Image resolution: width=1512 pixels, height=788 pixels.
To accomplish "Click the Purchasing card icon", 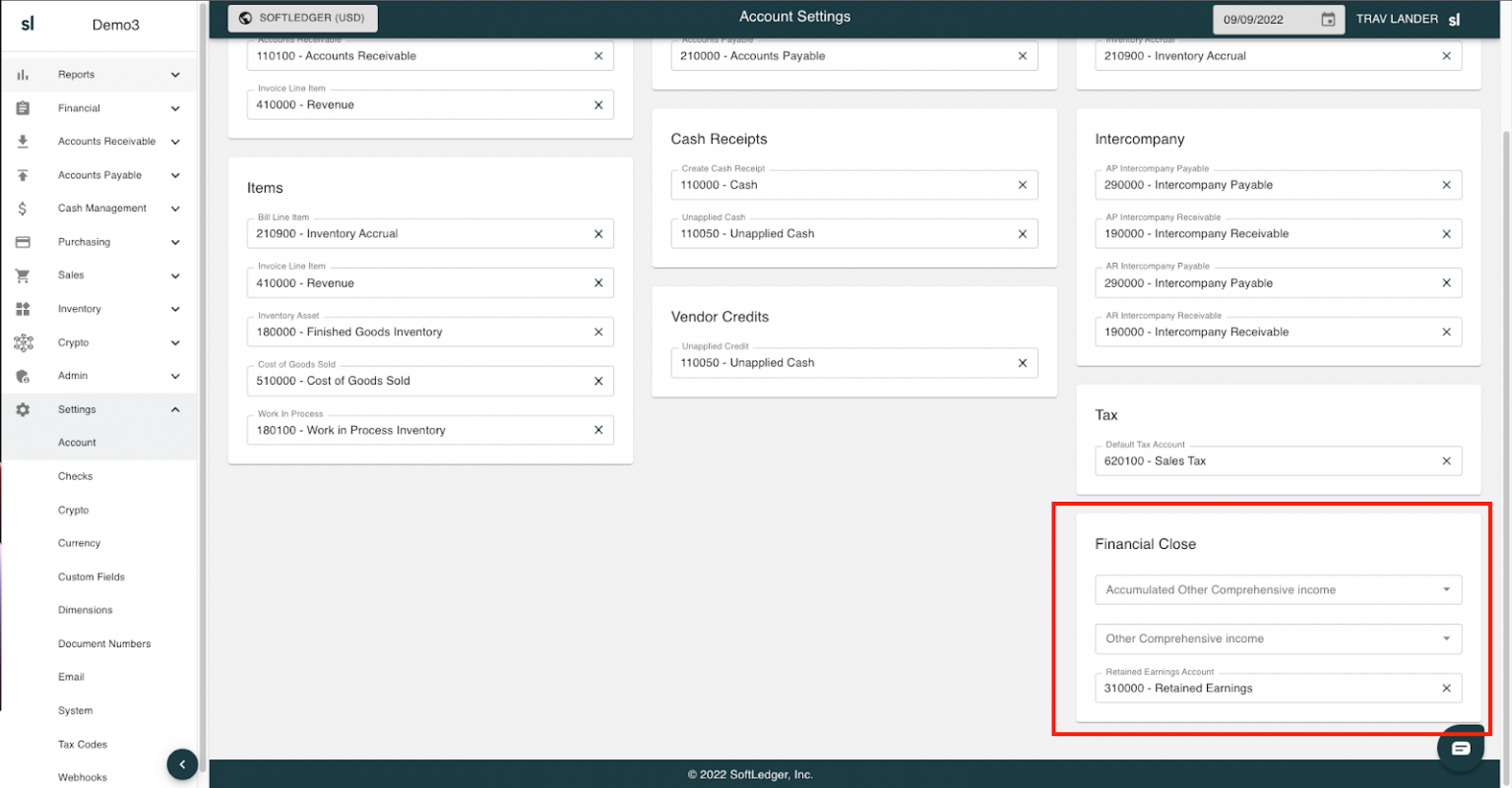I will 23,242.
